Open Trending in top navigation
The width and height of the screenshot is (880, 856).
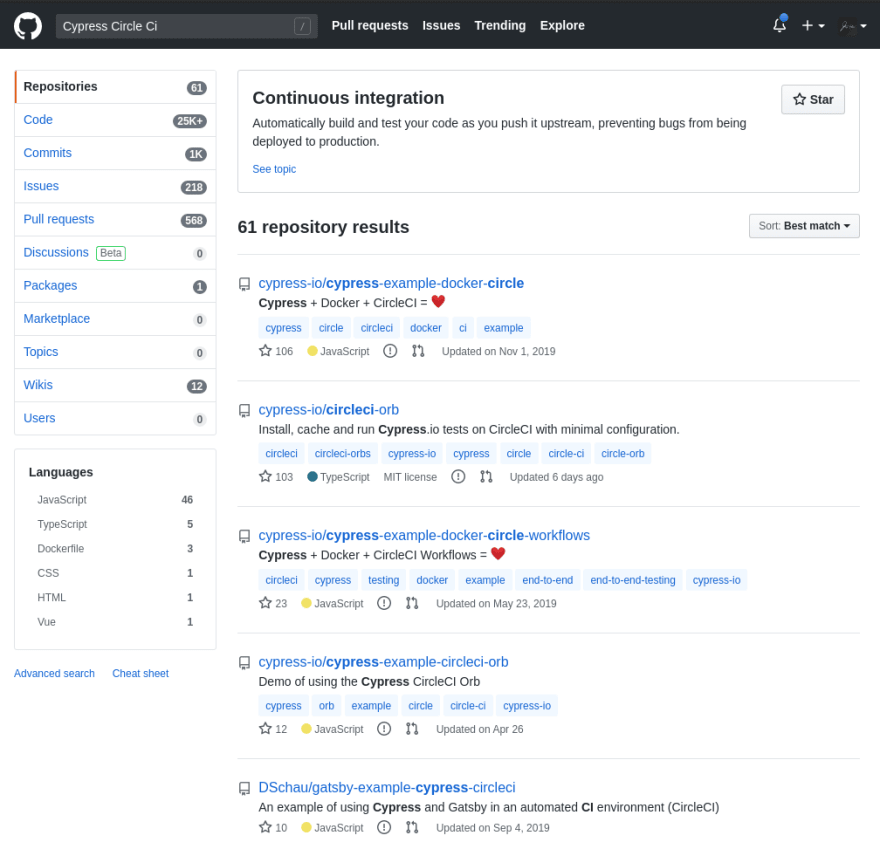pyautogui.click(x=500, y=26)
